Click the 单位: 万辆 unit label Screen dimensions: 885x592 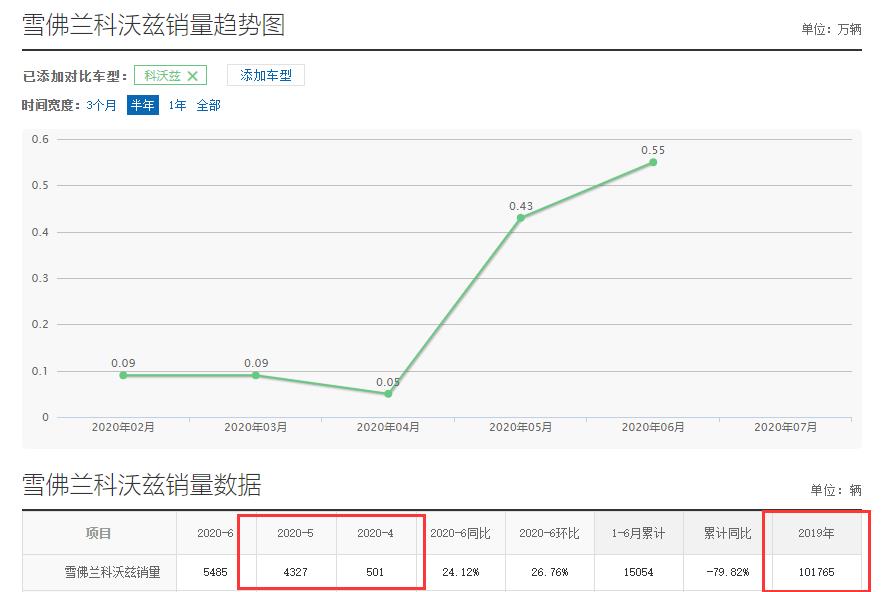tap(831, 29)
